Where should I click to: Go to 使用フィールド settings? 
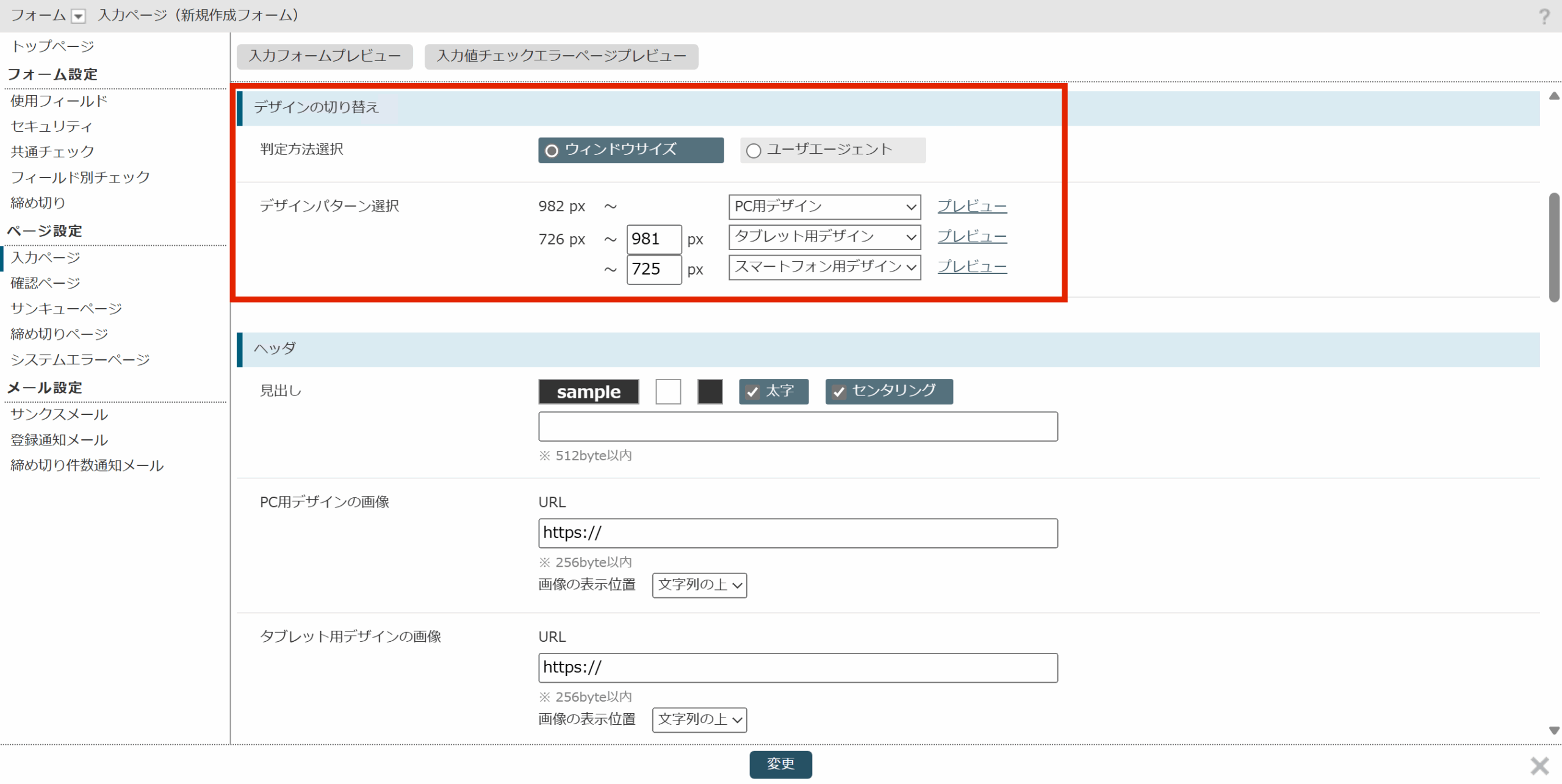click(x=59, y=101)
